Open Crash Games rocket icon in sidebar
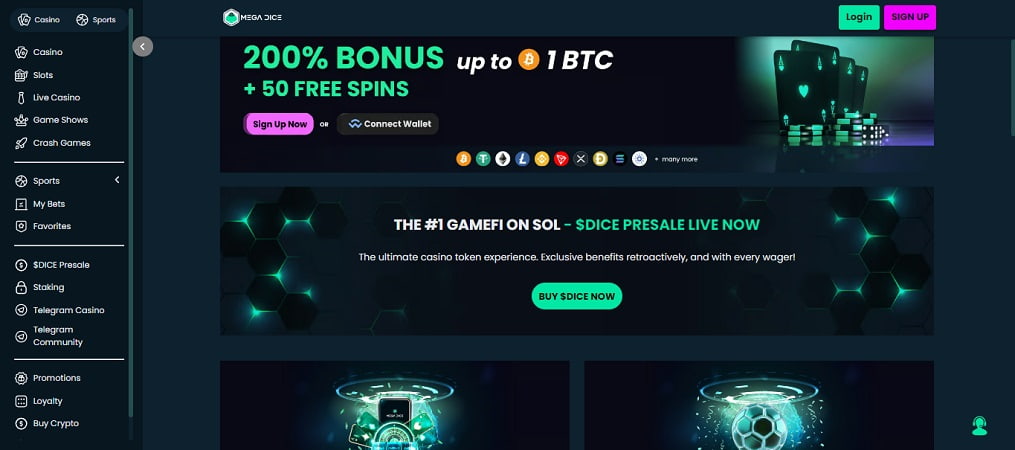This screenshot has width=1015, height=450. 21,143
